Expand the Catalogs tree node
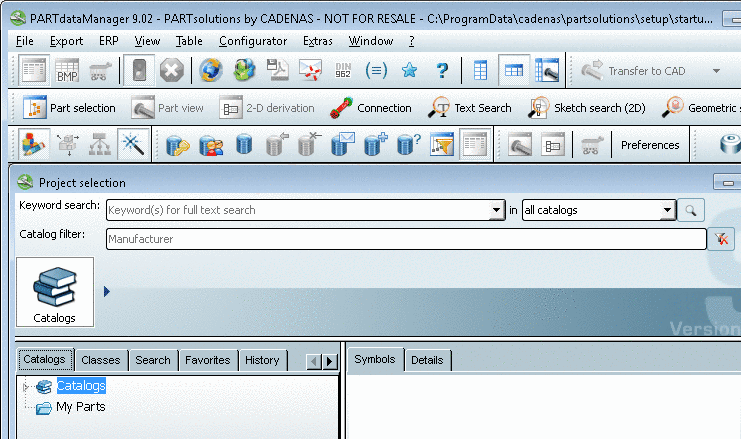 (x=26, y=387)
